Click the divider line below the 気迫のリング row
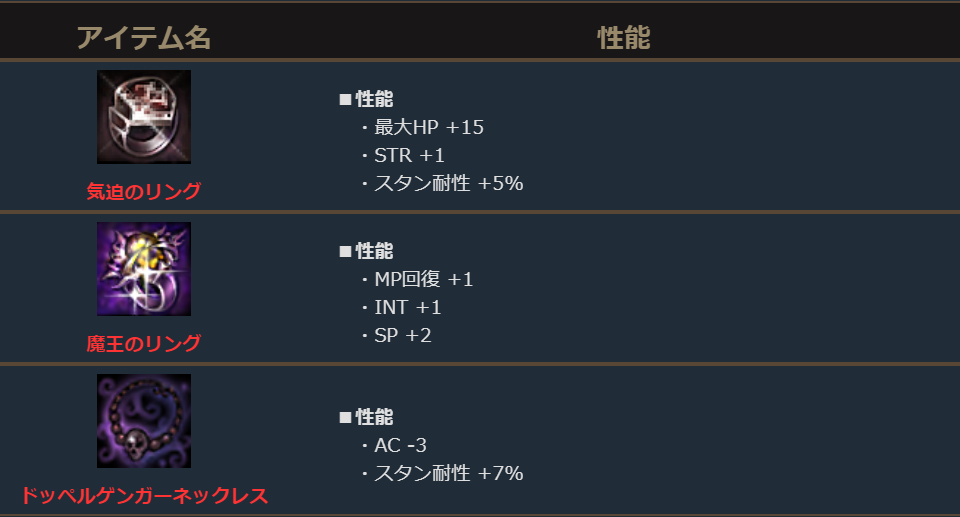 tap(480, 212)
